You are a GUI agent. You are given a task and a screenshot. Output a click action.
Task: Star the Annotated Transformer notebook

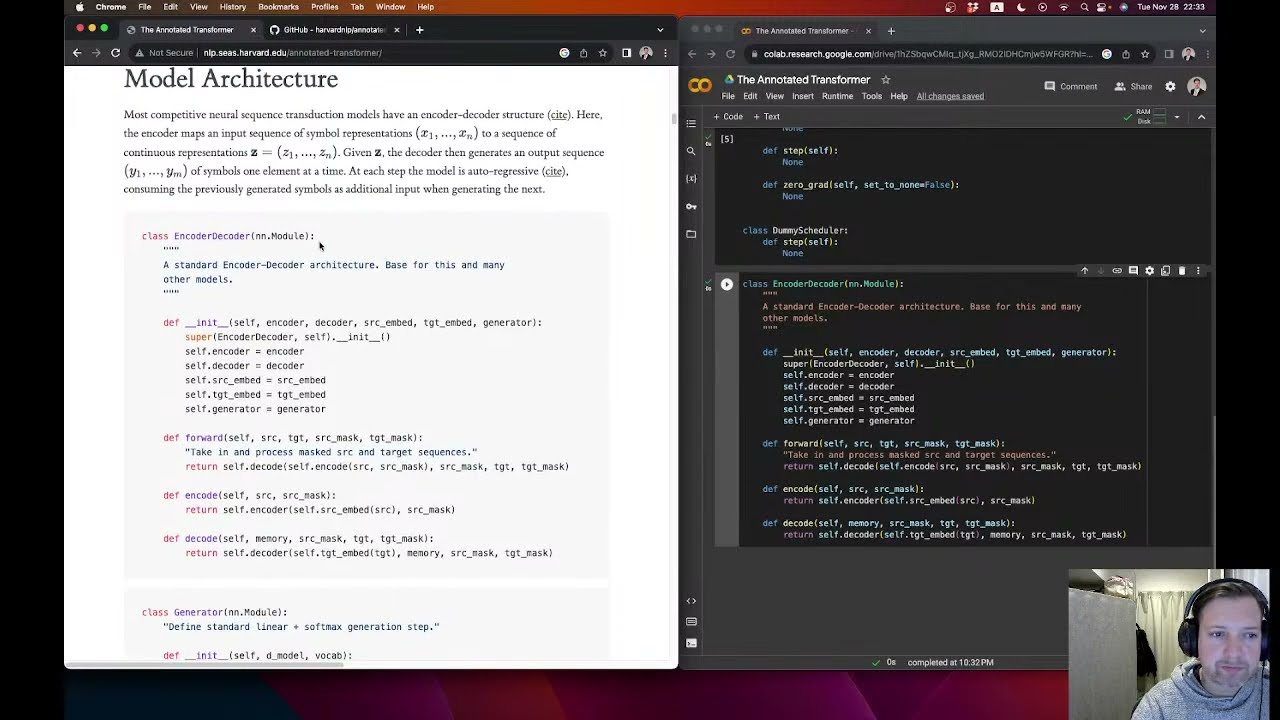(x=885, y=80)
